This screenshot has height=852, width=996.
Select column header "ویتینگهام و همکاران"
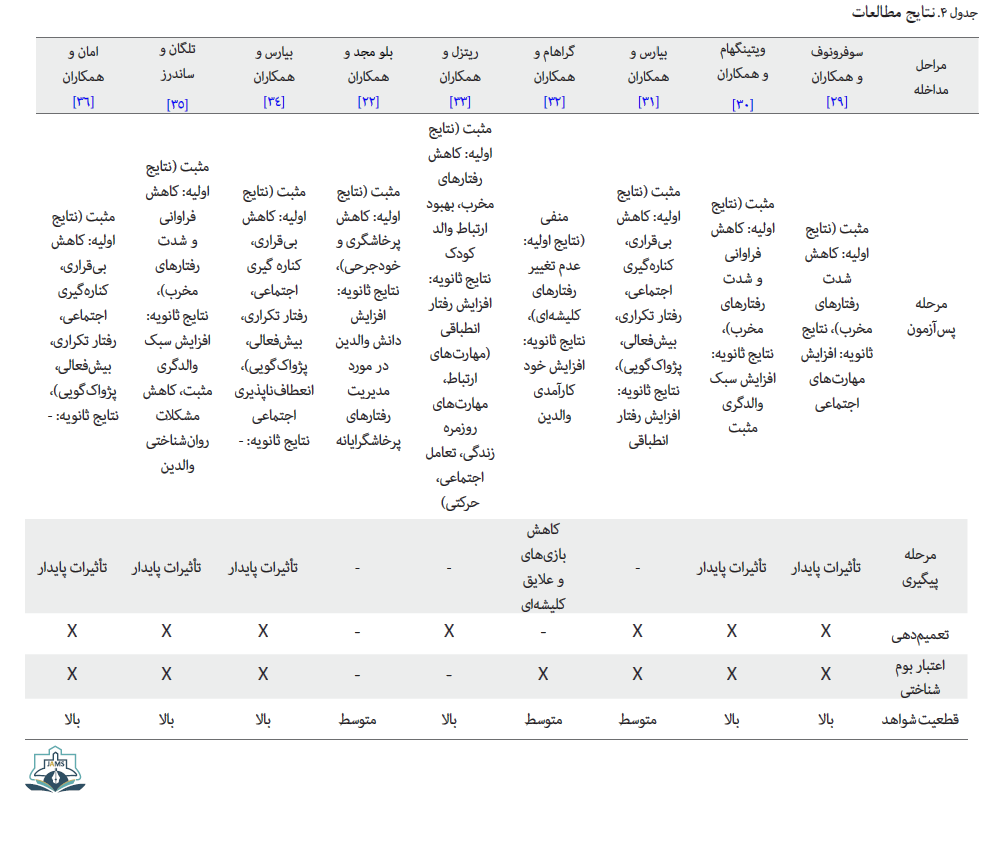point(742,62)
